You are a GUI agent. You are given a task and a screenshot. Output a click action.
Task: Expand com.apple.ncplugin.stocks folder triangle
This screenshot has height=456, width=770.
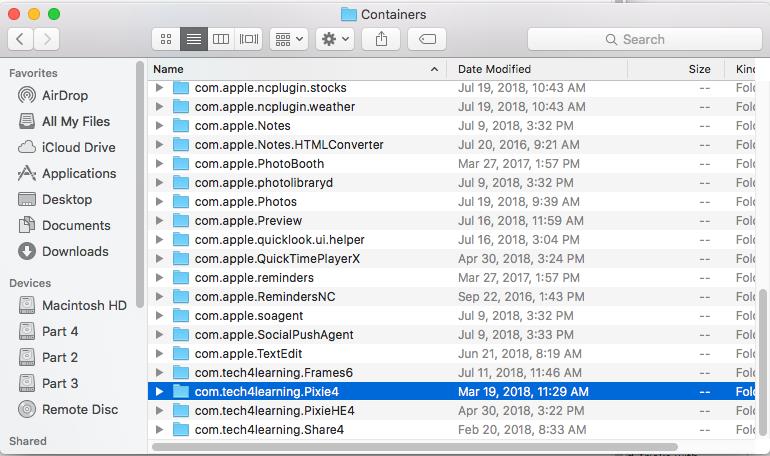pyautogui.click(x=159, y=88)
